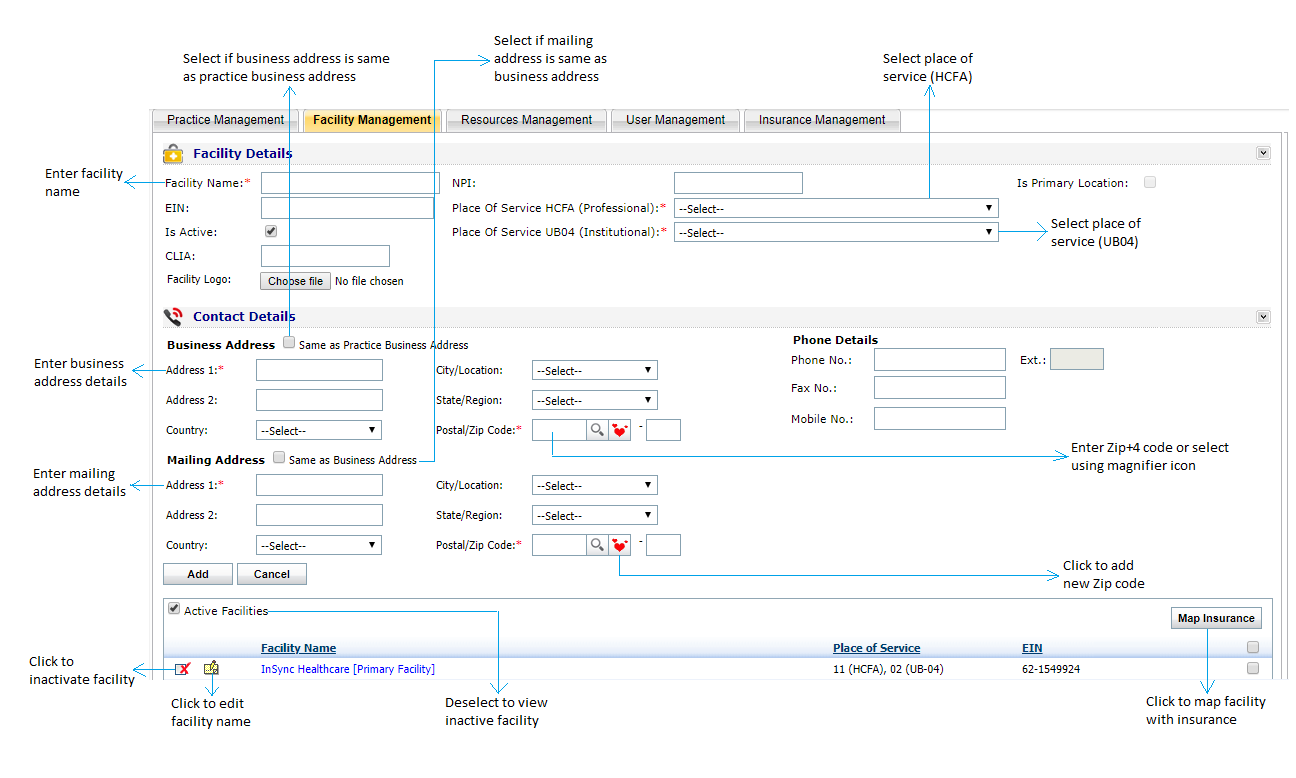Open zip search magnifier for business address
Image resolution: width=1296 pixels, height=778 pixels.
tap(597, 430)
